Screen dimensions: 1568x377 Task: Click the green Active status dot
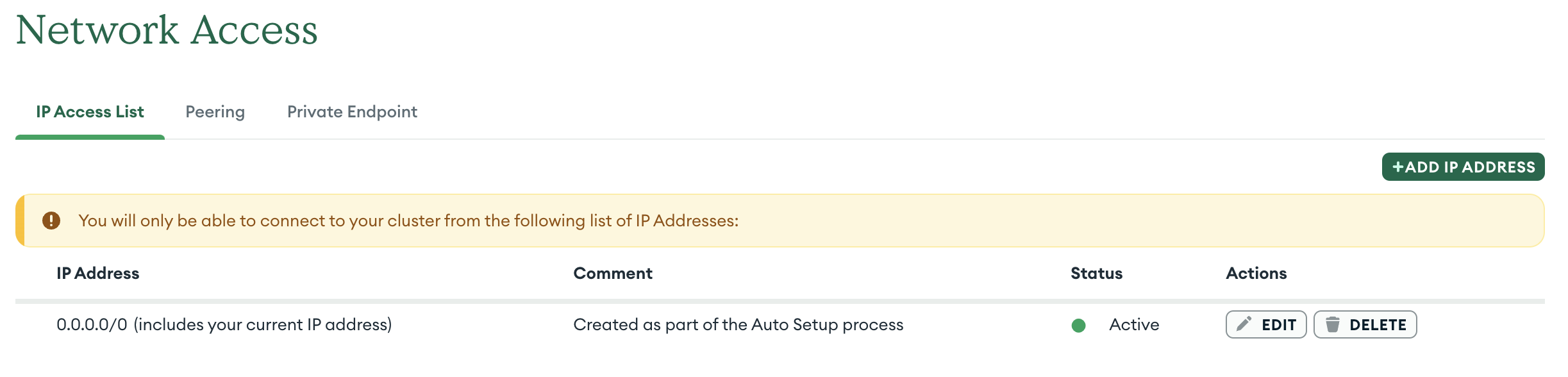1078,326
